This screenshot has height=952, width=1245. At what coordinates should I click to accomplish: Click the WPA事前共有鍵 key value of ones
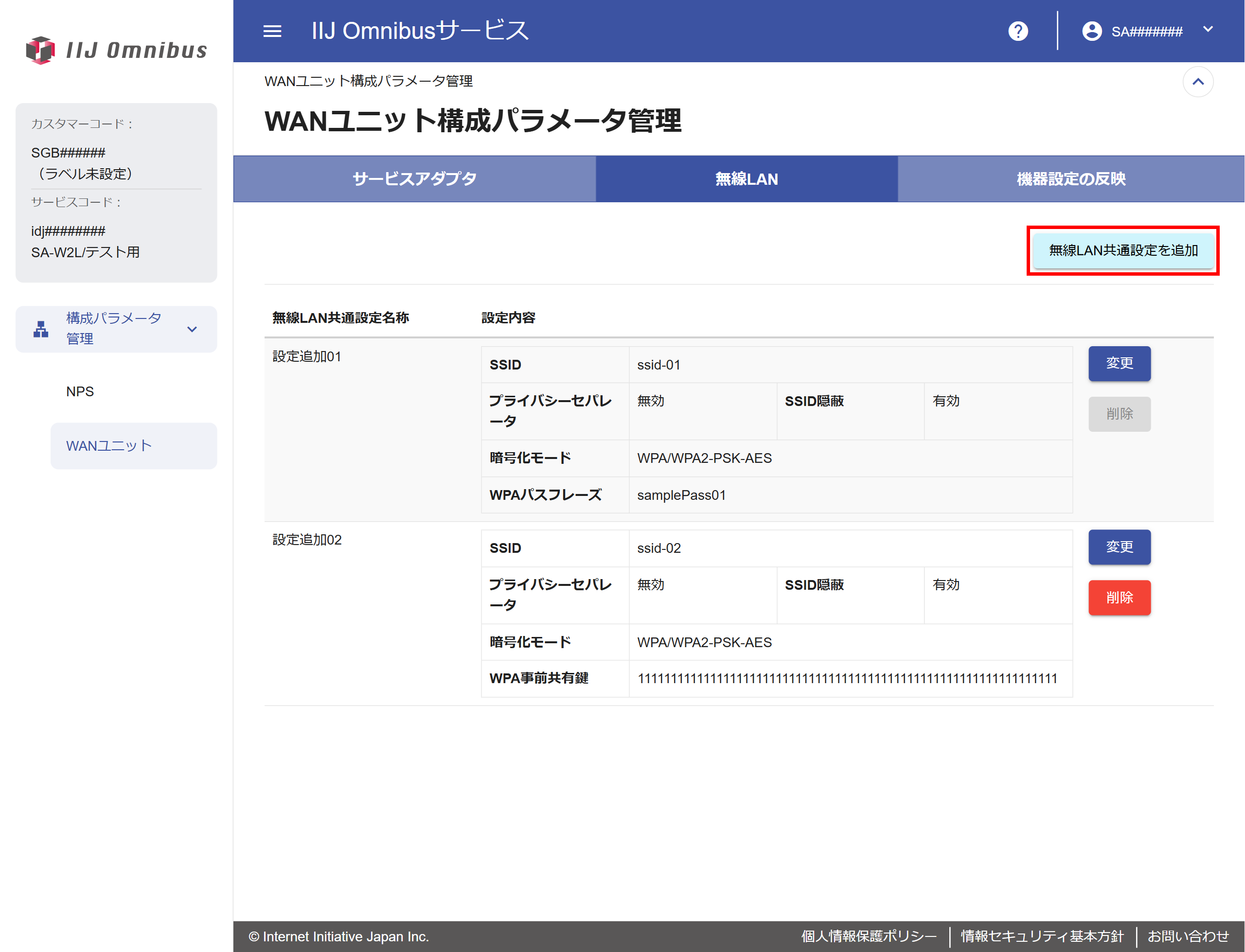(847, 678)
